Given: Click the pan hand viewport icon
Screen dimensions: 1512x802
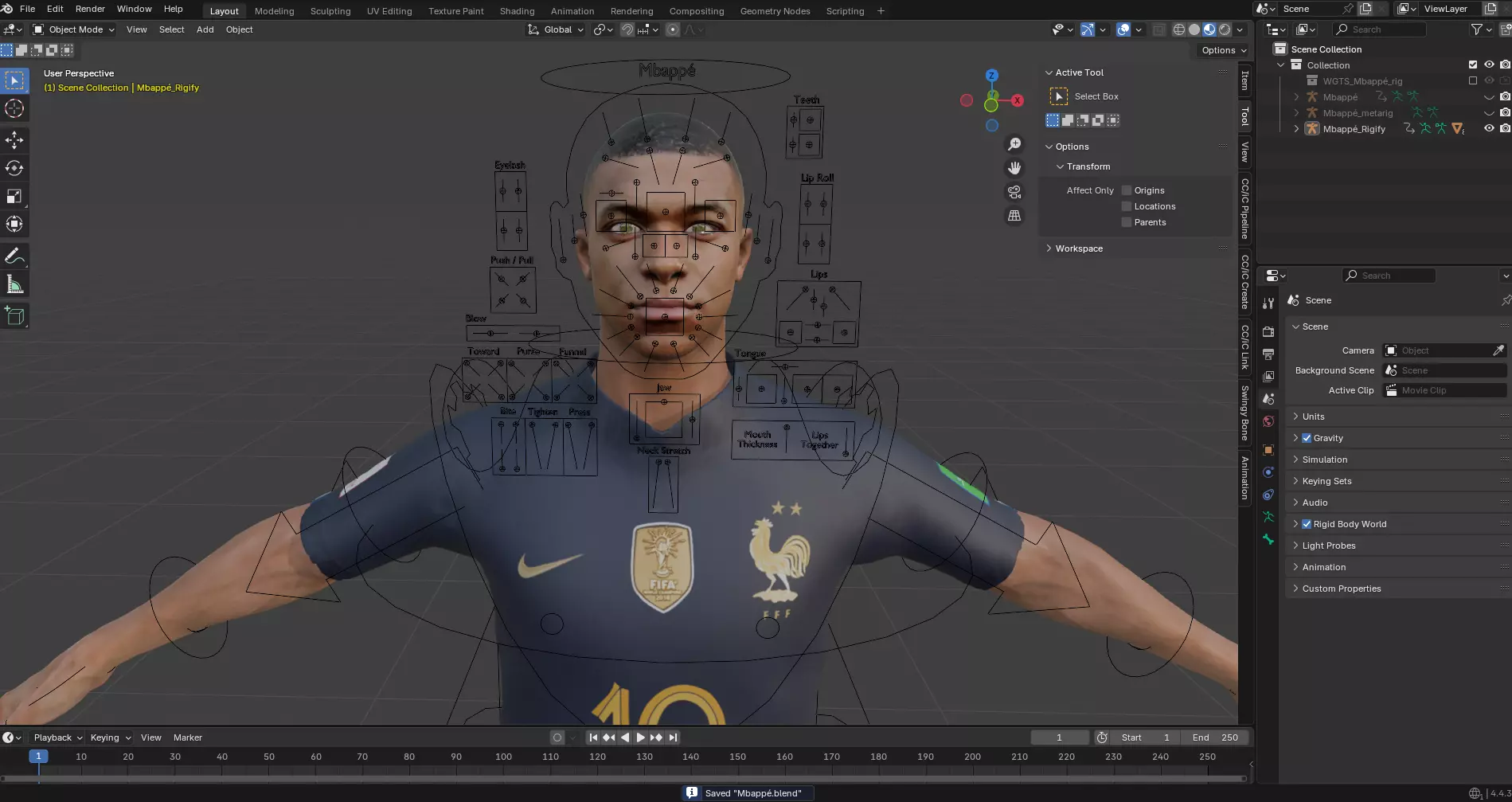Looking at the screenshot, I should [x=1014, y=168].
